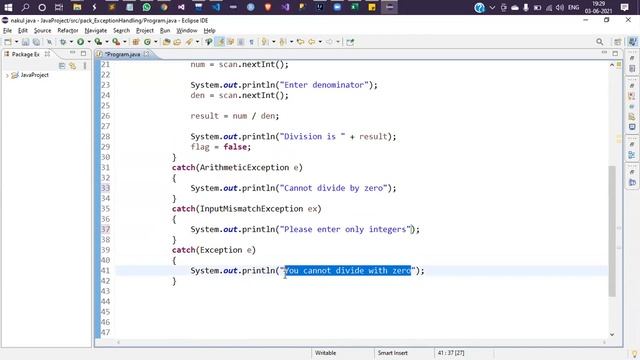Click the Pin Editor icon
The width and height of the screenshot is (640, 360).
point(350,42)
